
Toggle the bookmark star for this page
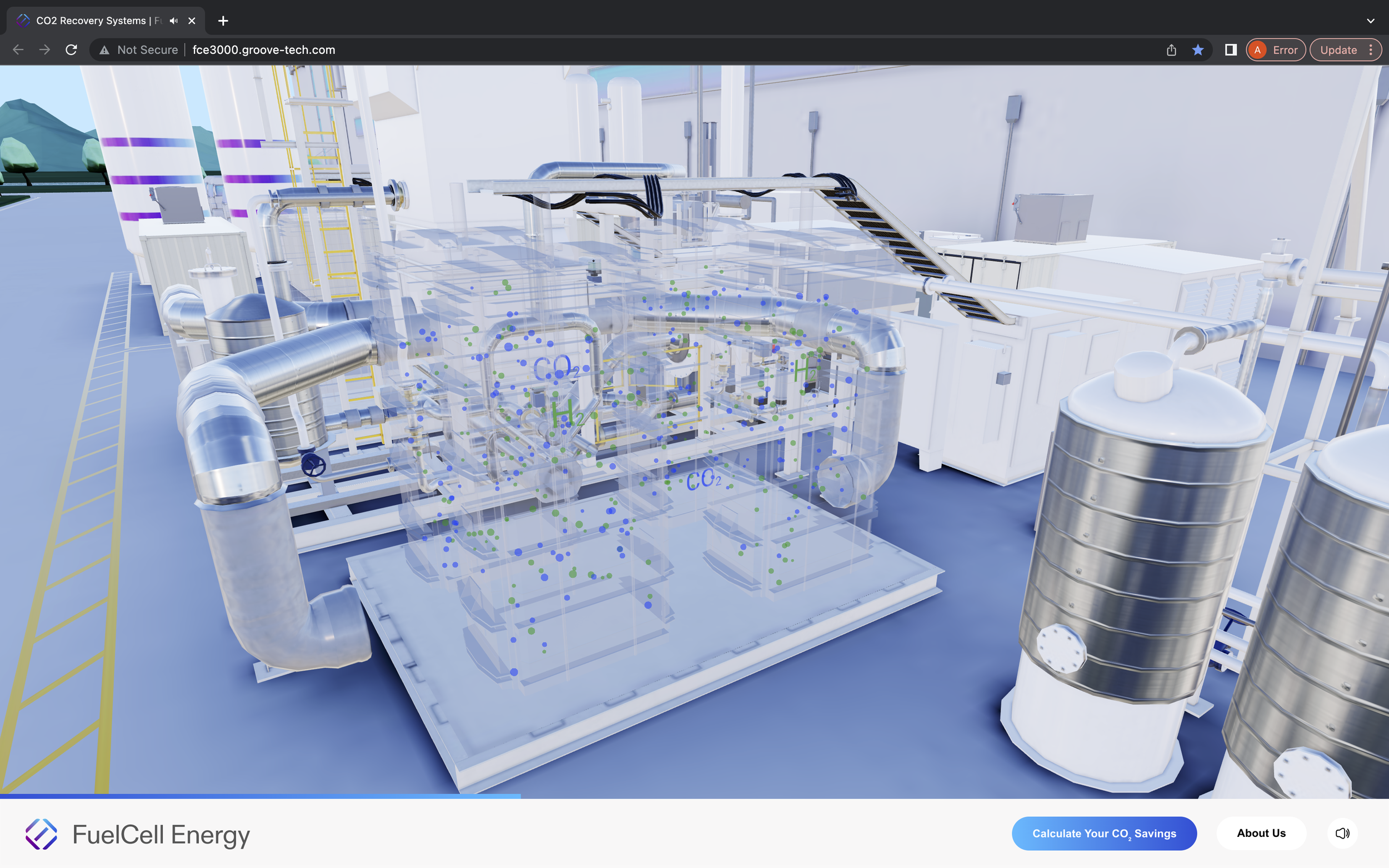pos(1198,50)
